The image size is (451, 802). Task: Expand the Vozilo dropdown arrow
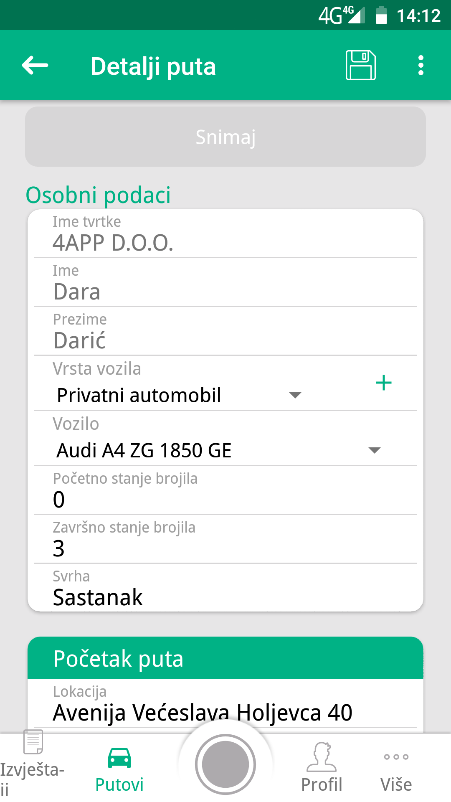(375, 450)
